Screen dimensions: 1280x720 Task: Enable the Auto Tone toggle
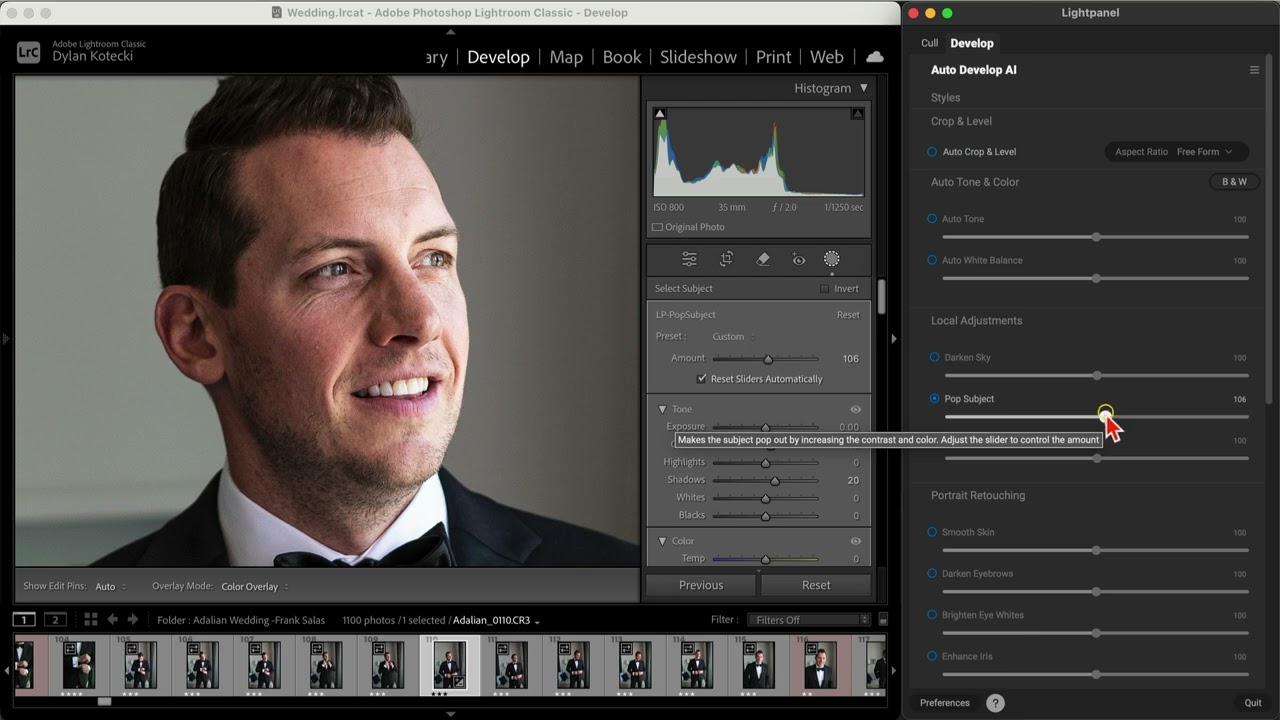click(932, 219)
